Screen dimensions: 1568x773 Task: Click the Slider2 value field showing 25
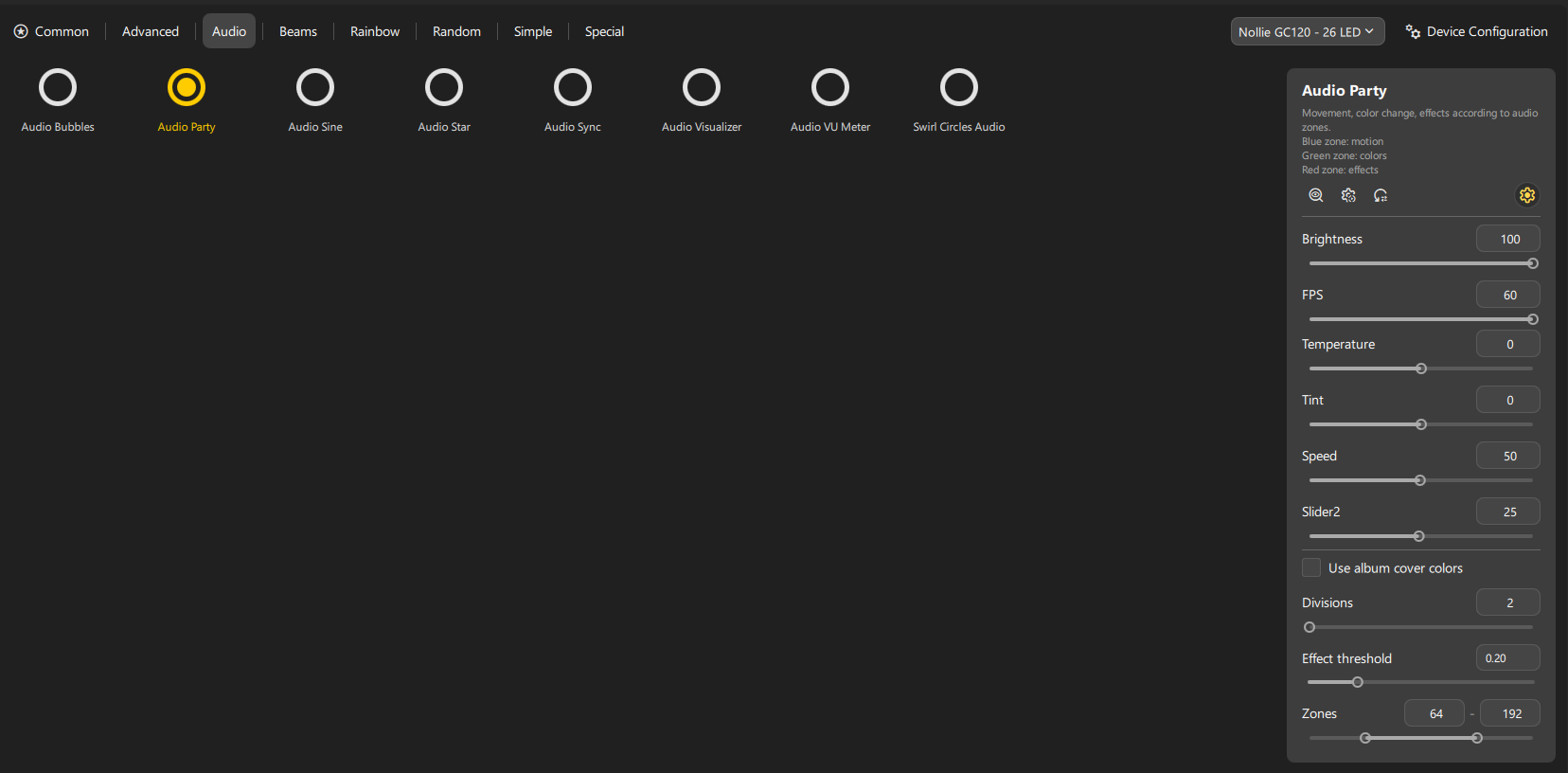coord(1508,512)
